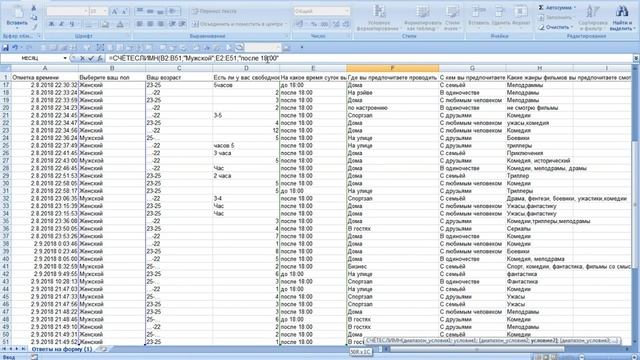Click the Insert Function fx icon
This screenshot has height=360, width=640.
pyautogui.click(x=100, y=59)
